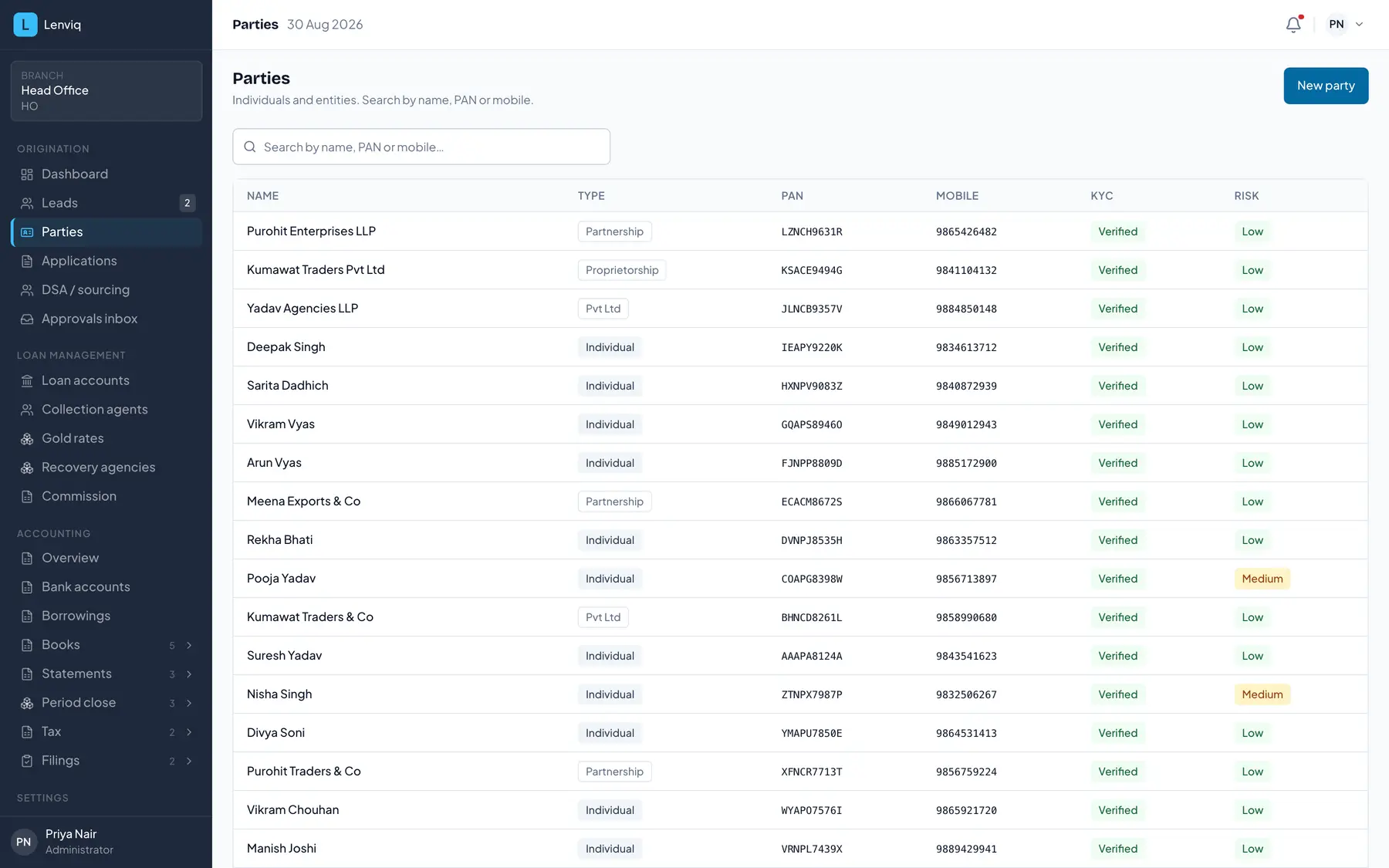Click Priya Nair Administrator profile
The image size is (1389, 868).
click(106, 842)
